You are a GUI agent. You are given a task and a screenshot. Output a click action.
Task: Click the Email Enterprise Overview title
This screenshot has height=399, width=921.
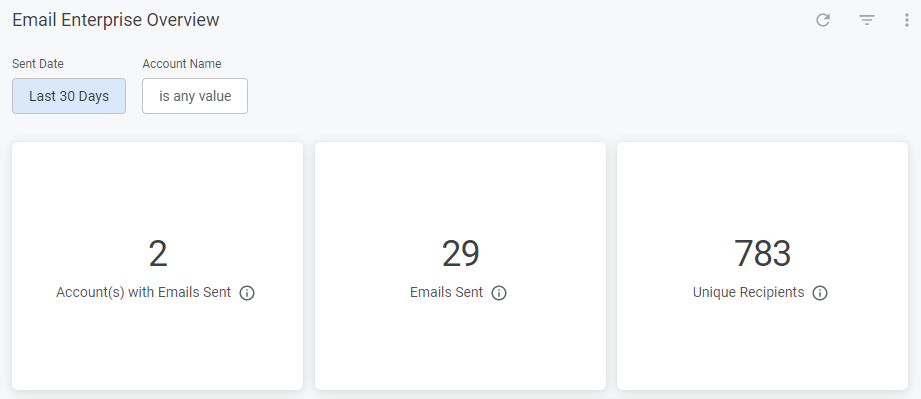[x=116, y=19]
